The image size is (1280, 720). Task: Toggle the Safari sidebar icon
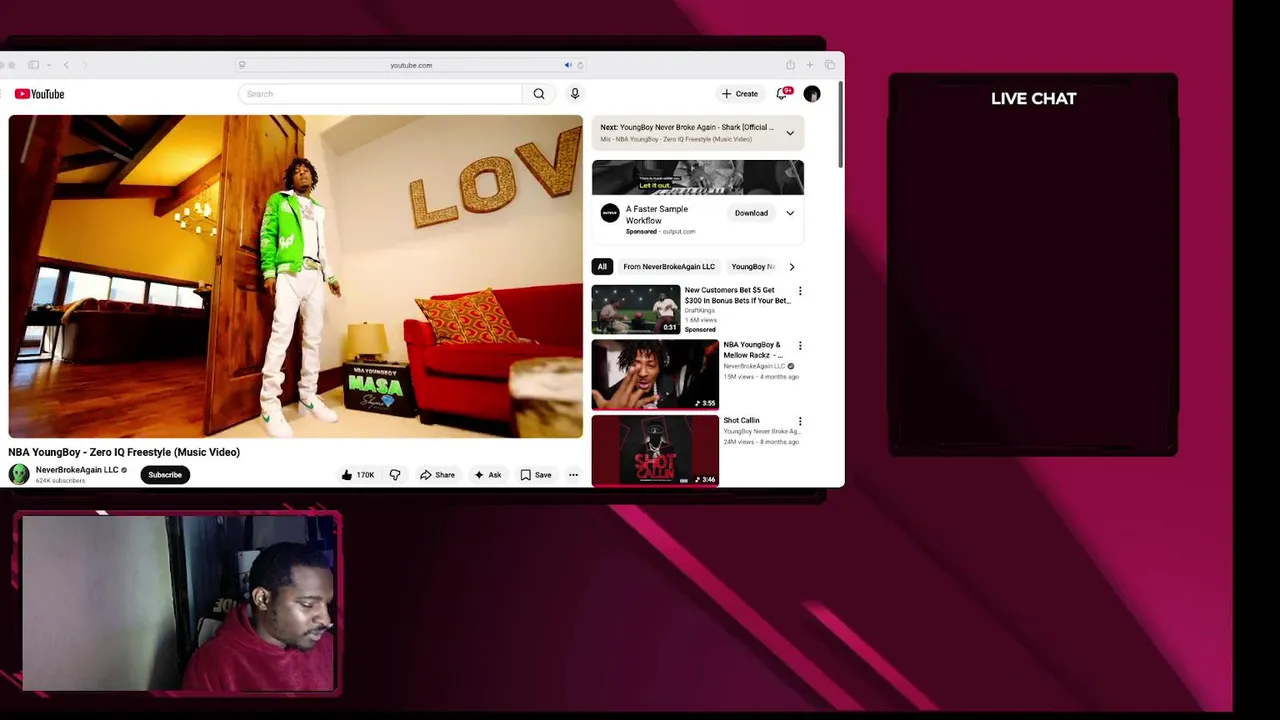coord(33,65)
